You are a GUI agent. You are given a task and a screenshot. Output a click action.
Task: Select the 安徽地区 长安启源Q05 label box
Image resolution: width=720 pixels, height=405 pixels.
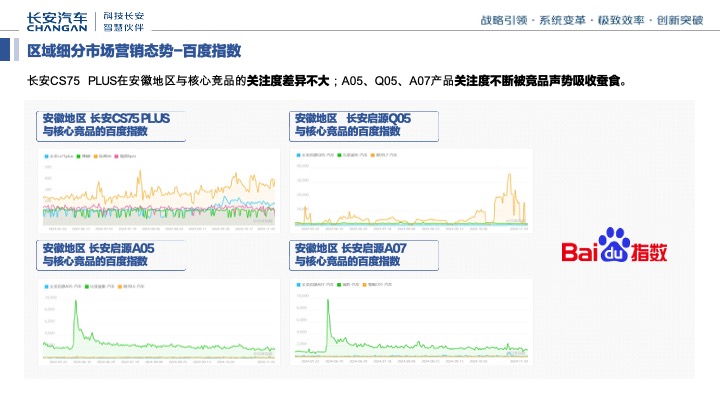click(364, 126)
